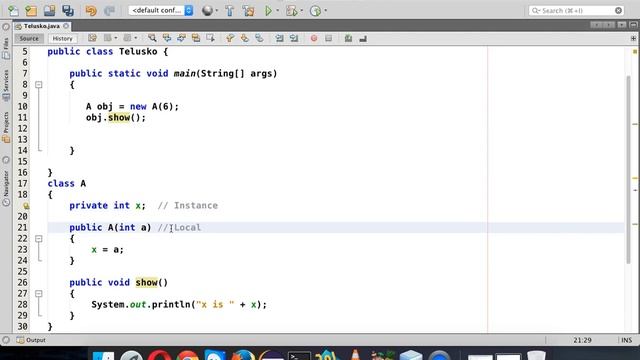
Task: Open the Navigator side panel tab
Action: click(6, 188)
